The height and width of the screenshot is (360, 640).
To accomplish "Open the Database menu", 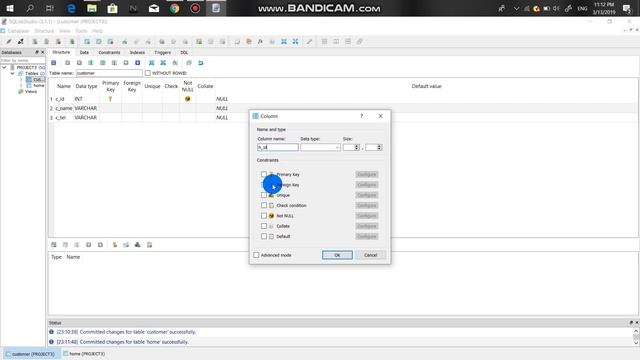I will tap(18, 31).
